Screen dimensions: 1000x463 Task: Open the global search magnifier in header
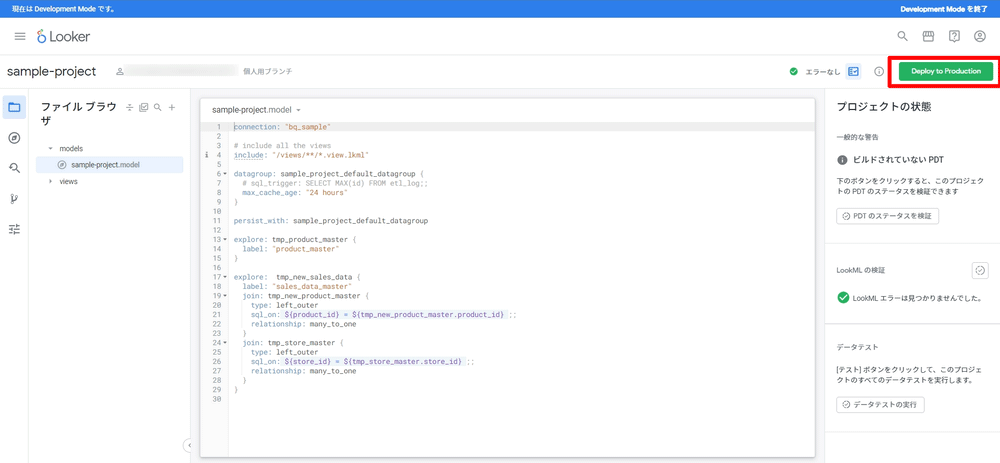click(902, 36)
